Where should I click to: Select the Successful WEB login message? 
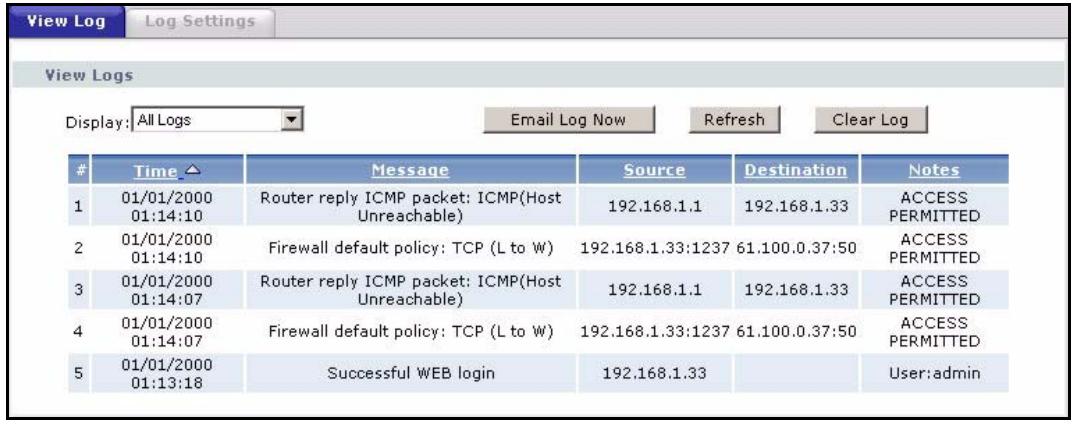(411, 374)
